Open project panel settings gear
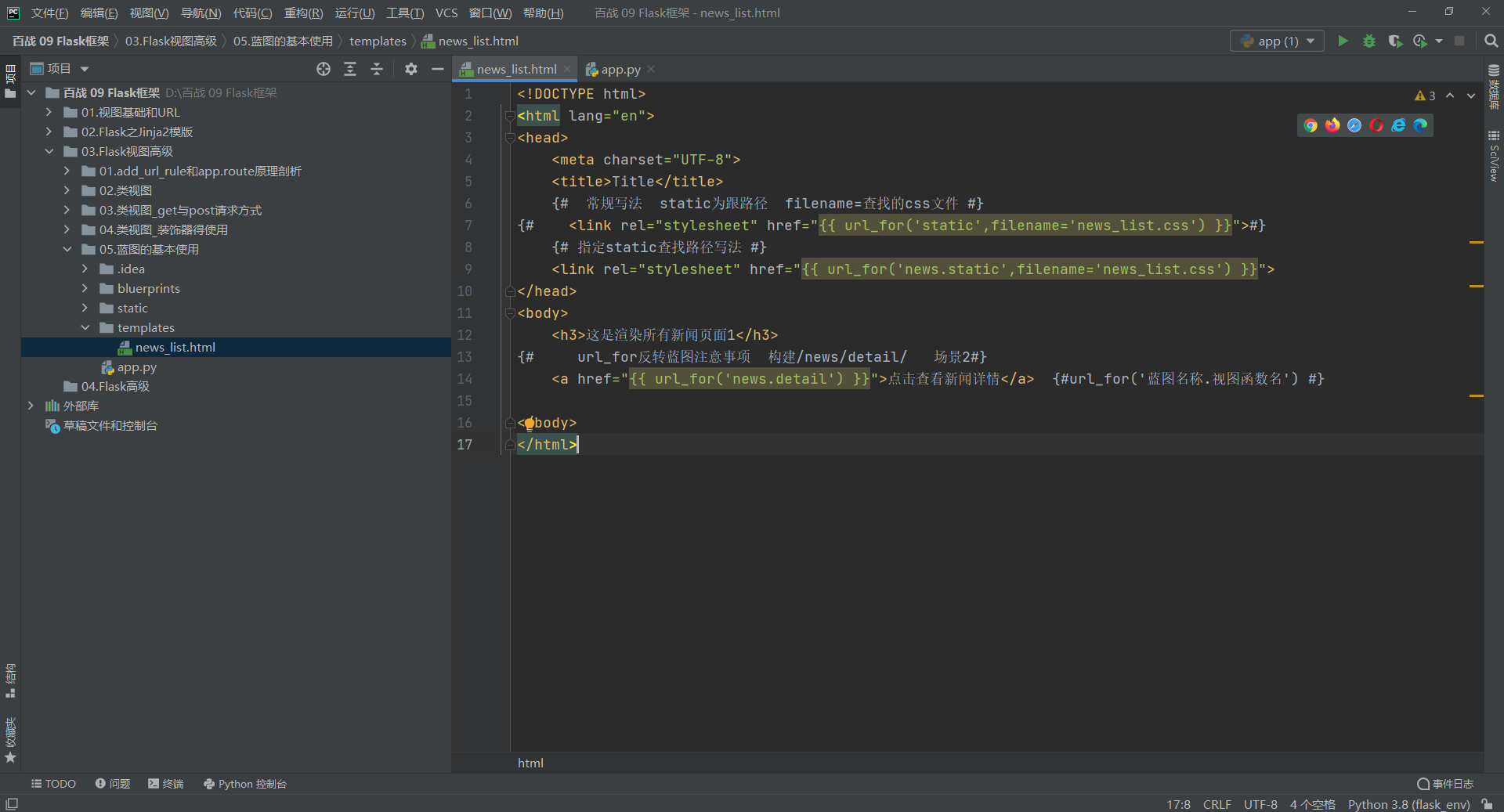 [411, 69]
